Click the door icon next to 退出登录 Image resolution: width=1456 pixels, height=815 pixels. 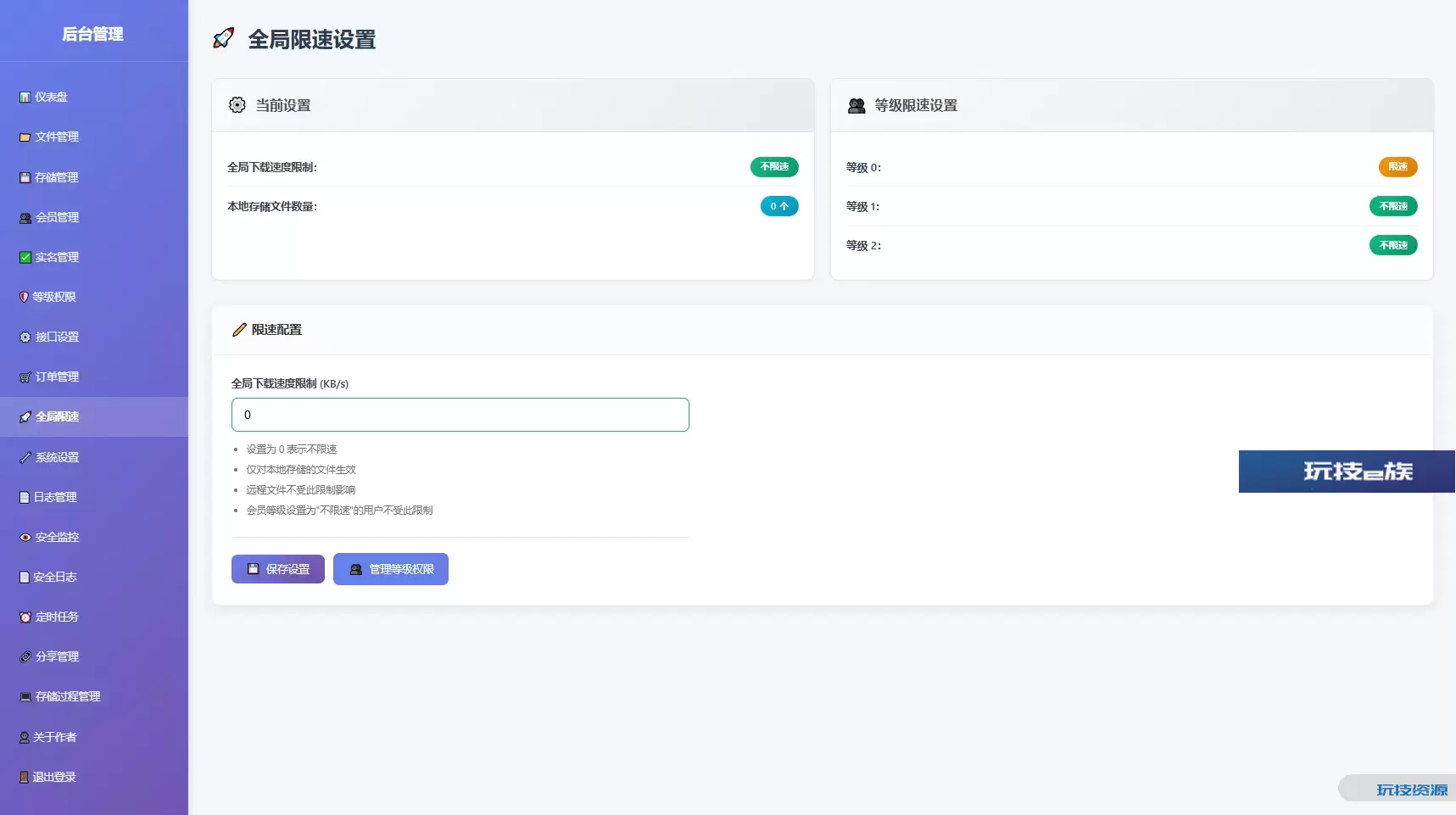[24, 778]
